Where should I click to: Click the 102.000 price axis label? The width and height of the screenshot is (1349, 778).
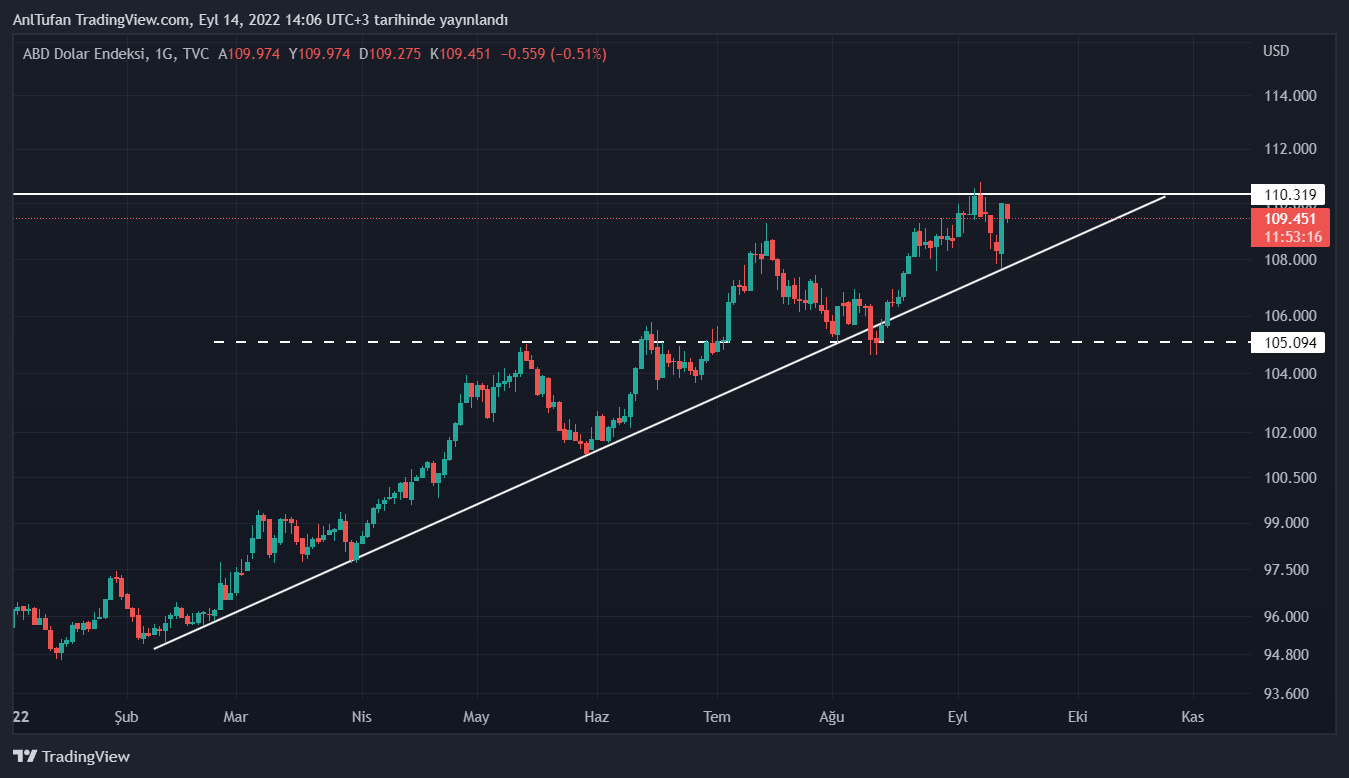(x=1290, y=433)
